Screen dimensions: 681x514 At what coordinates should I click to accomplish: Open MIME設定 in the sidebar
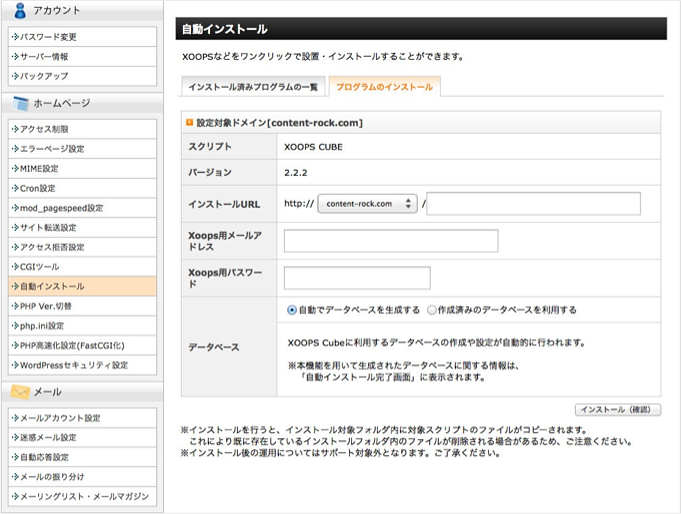83,169
